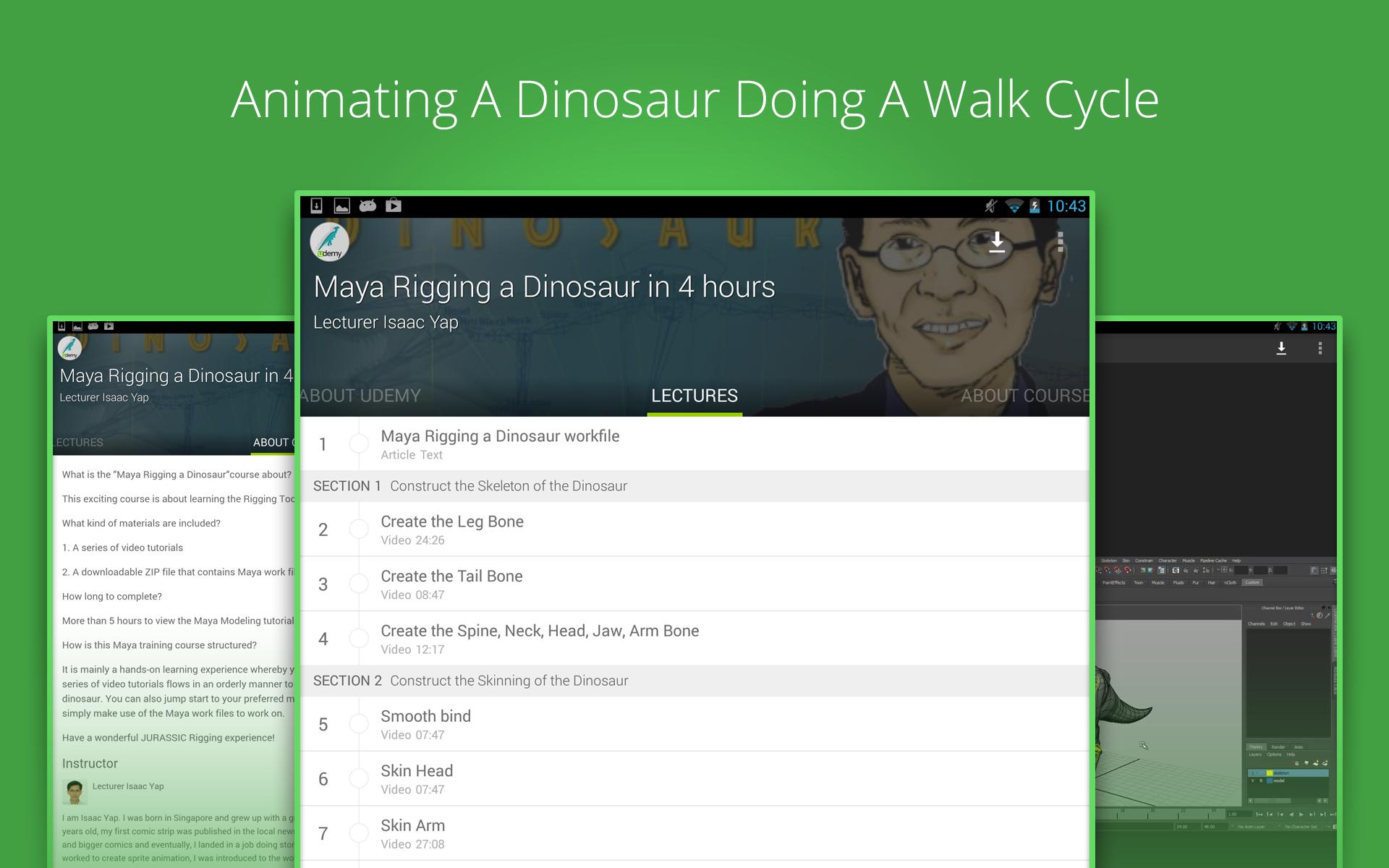1389x868 pixels.
Task: Open three-dot menu on right screenshot
Action: pyautogui.click(x=1320, y=349)
